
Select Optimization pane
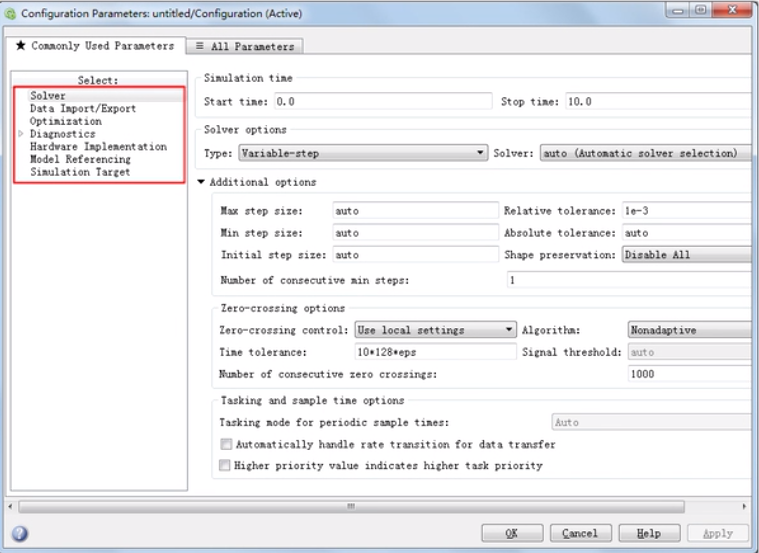66,121
